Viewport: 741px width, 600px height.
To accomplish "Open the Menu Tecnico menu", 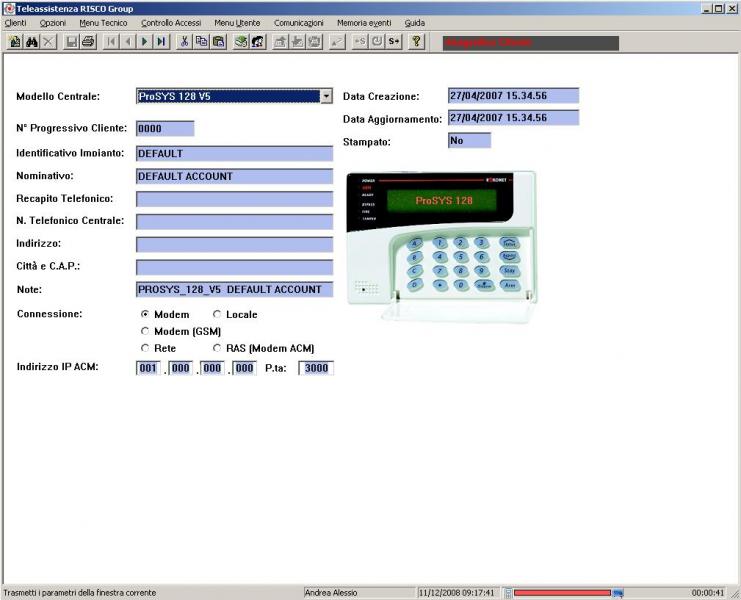I will tap(103, 23).
